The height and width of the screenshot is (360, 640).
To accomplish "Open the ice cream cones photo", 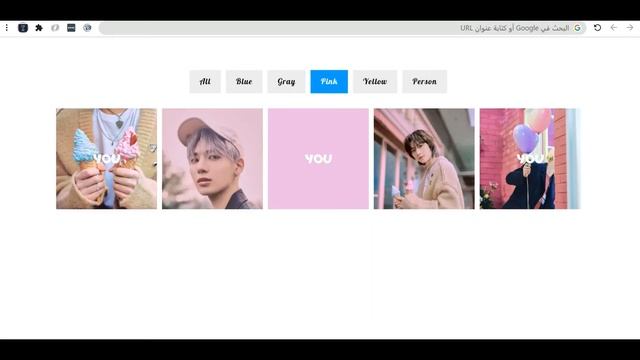I will [107, 159].
